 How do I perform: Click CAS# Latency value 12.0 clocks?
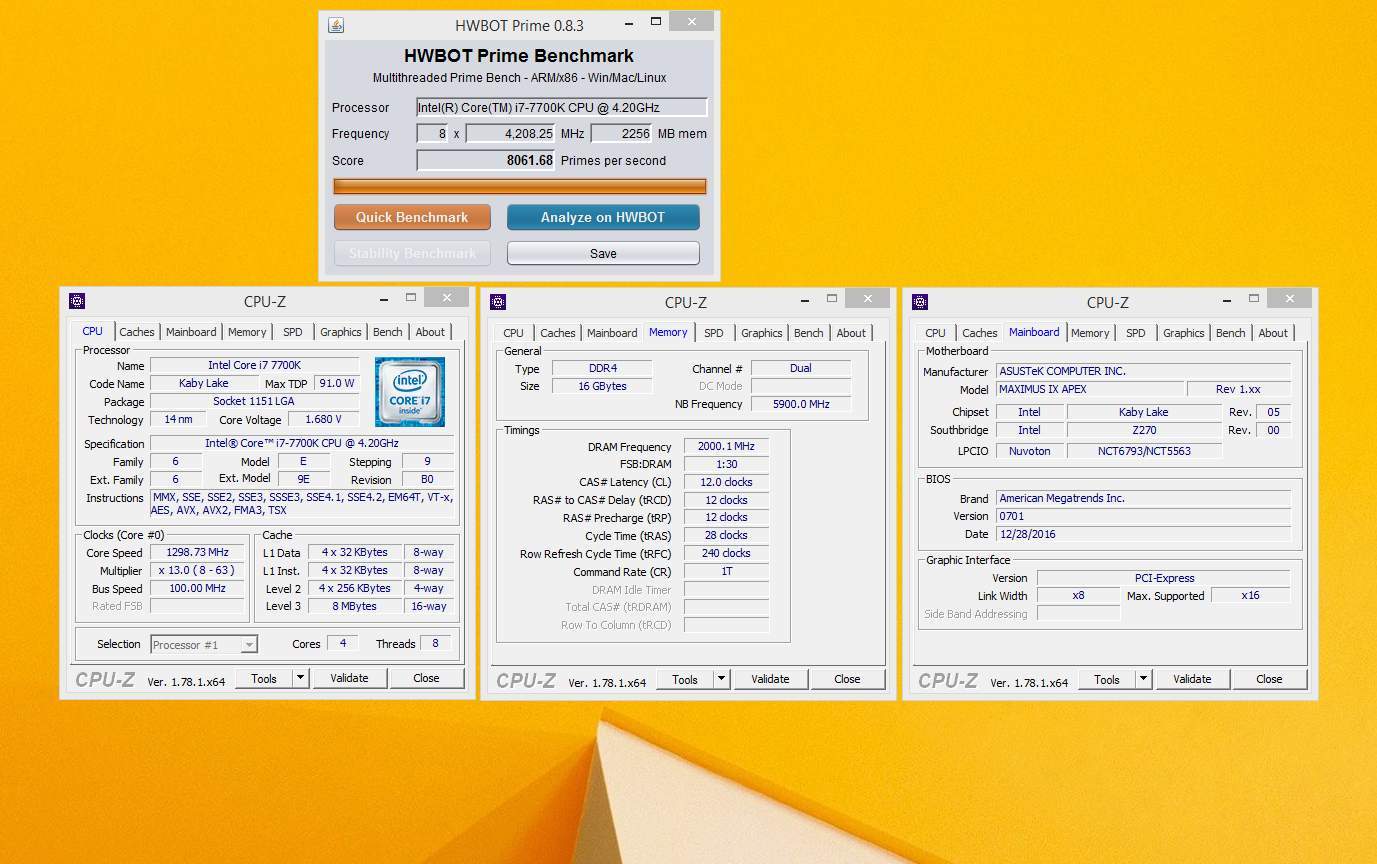pyautogui.click(x=726, y=482)
